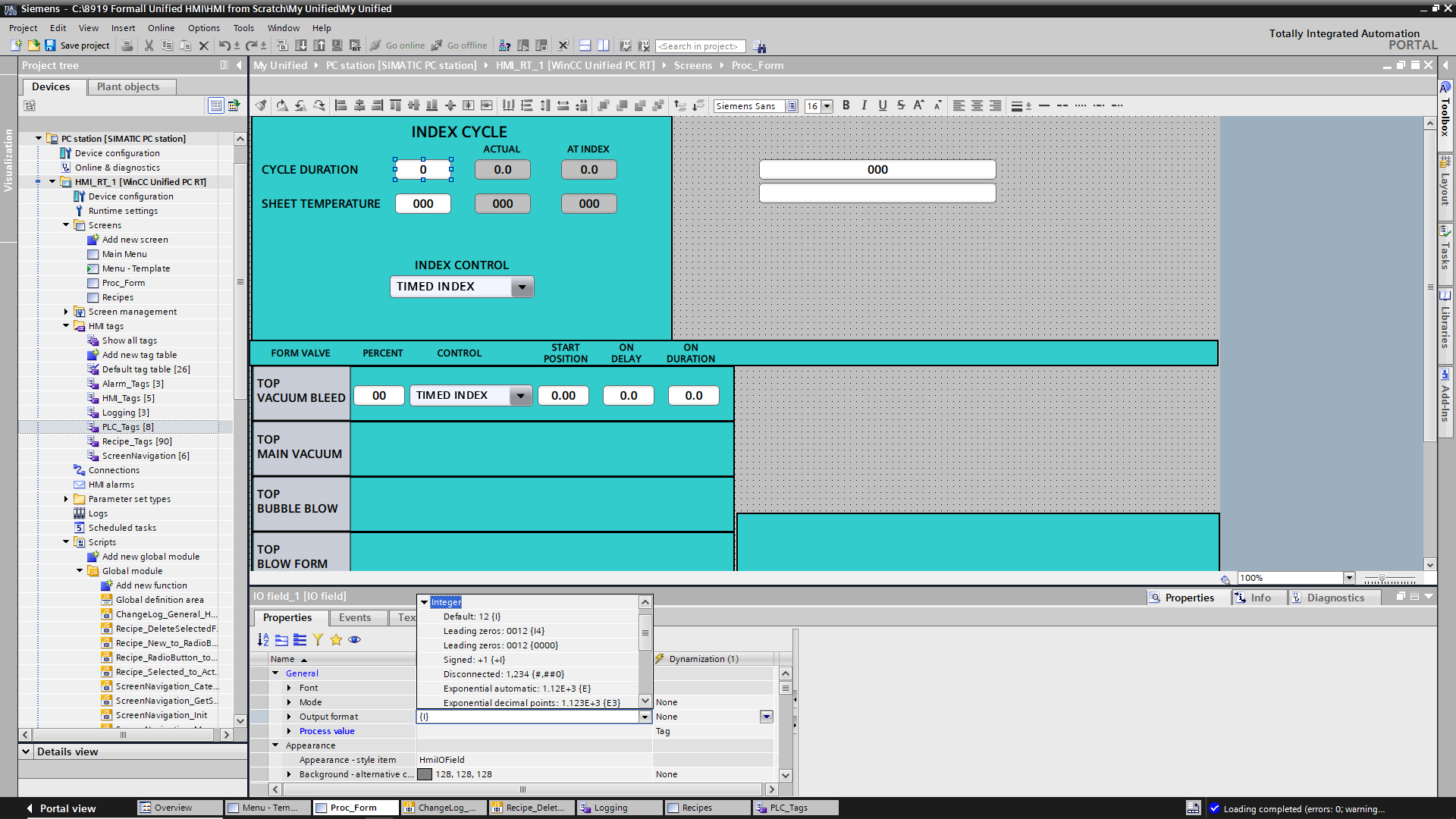
Task: Switch to the Events tab
Action: click(354, 617)
